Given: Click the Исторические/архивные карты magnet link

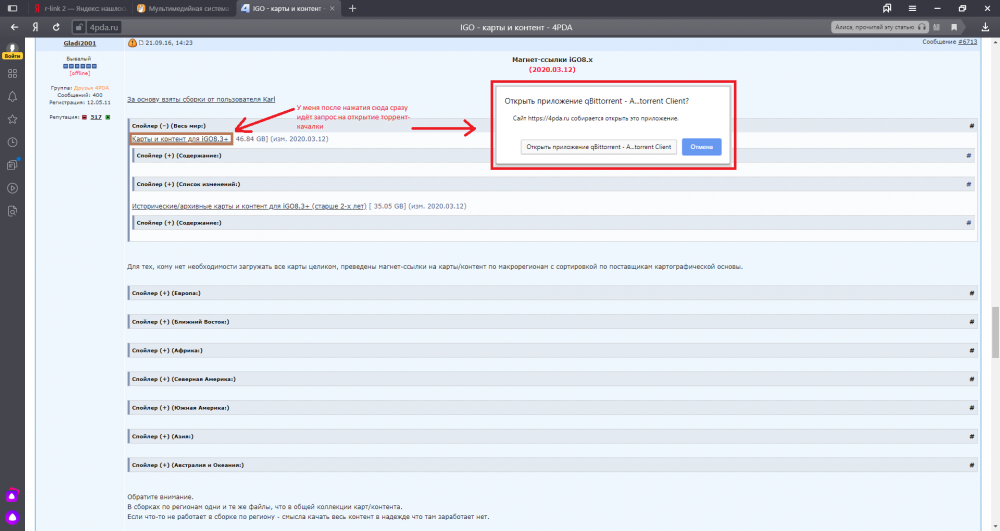Looking at the screenshot, I should [249, 207].
